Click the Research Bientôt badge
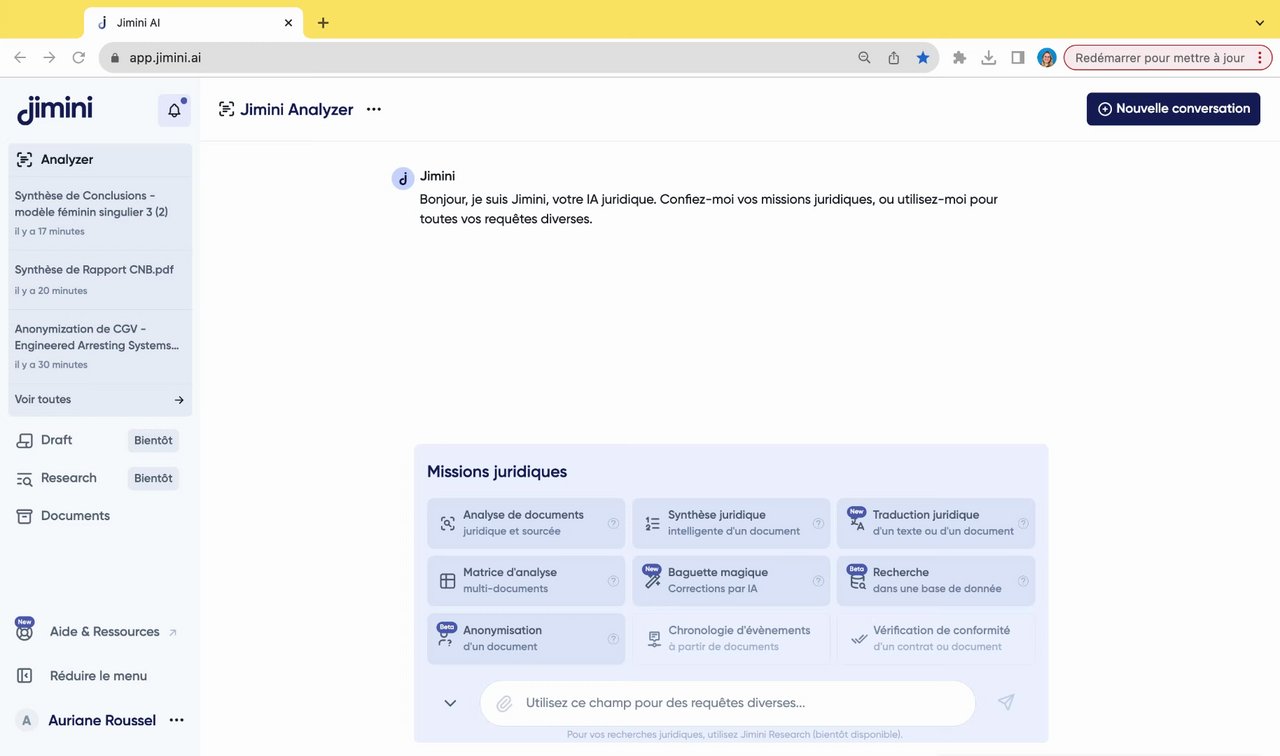 [x=153, y=478]
